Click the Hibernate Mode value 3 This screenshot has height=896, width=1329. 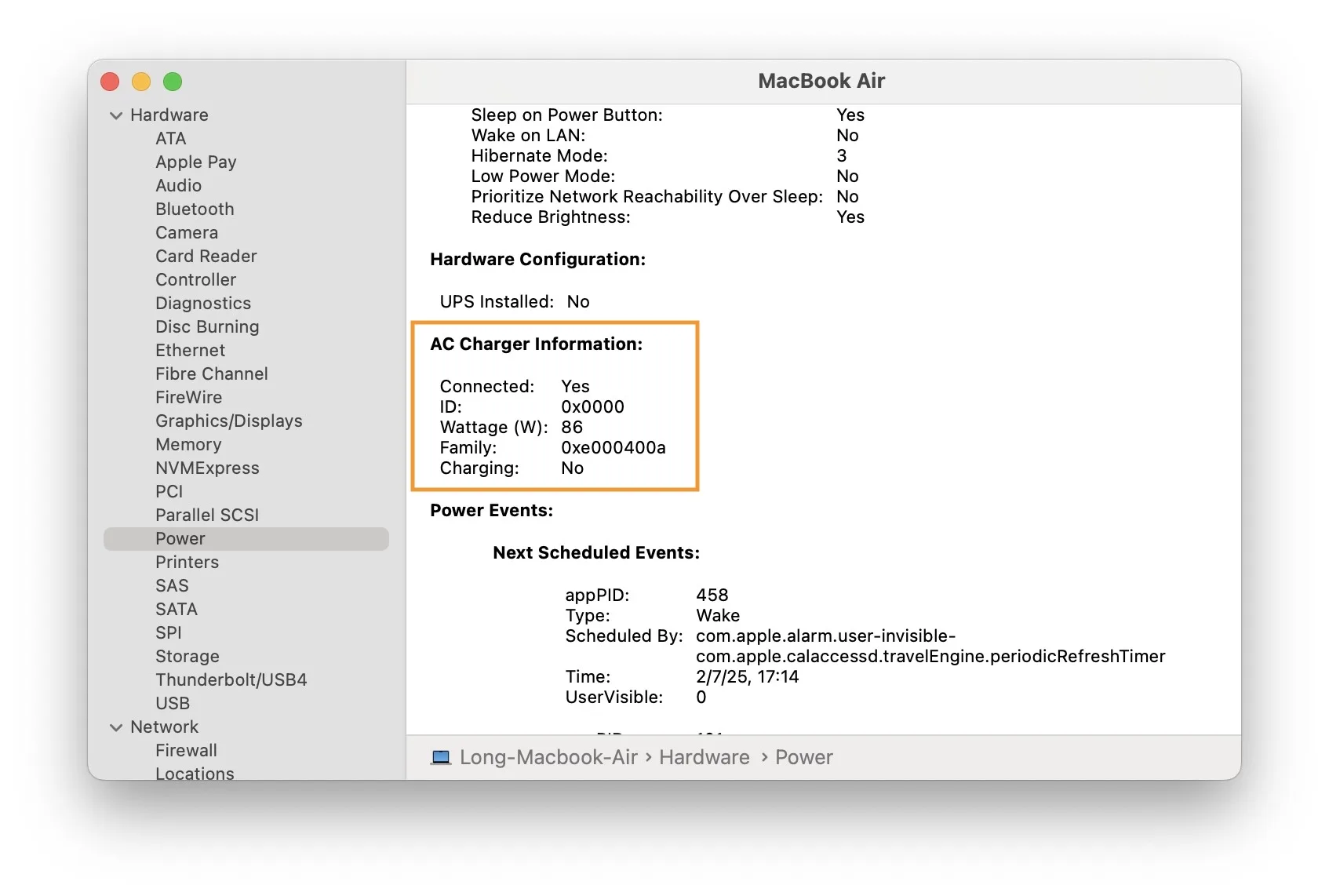[x=842, y=156]
